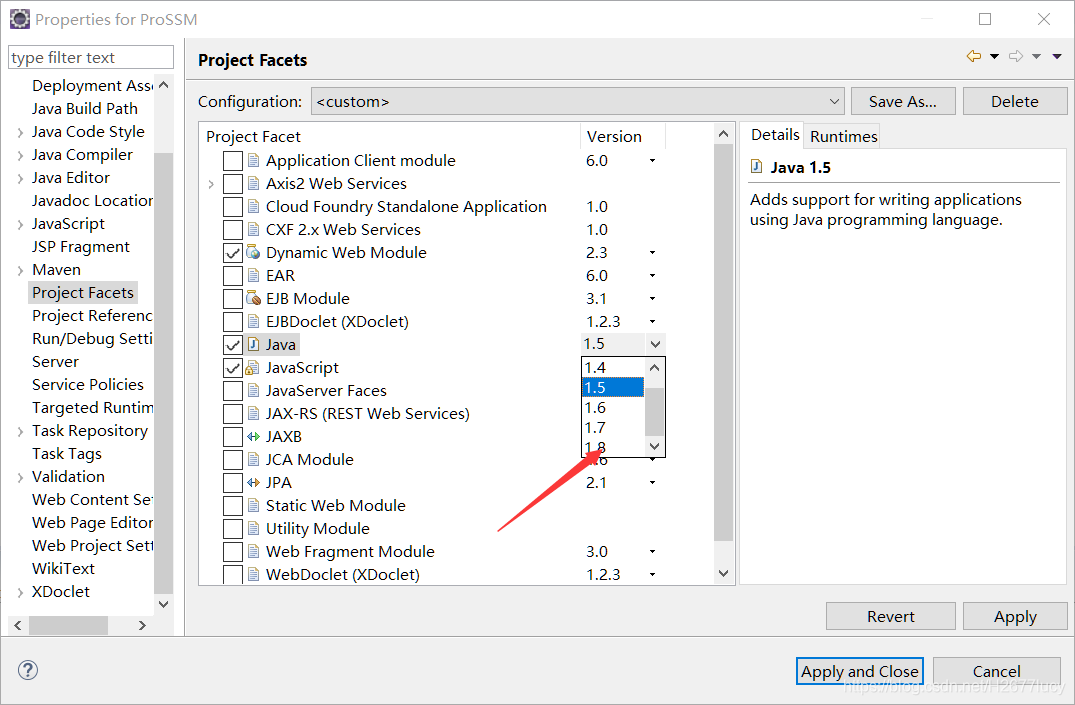Click the Revert button
This screenshot has height=705, width=1075.
[x=891, y=616]
